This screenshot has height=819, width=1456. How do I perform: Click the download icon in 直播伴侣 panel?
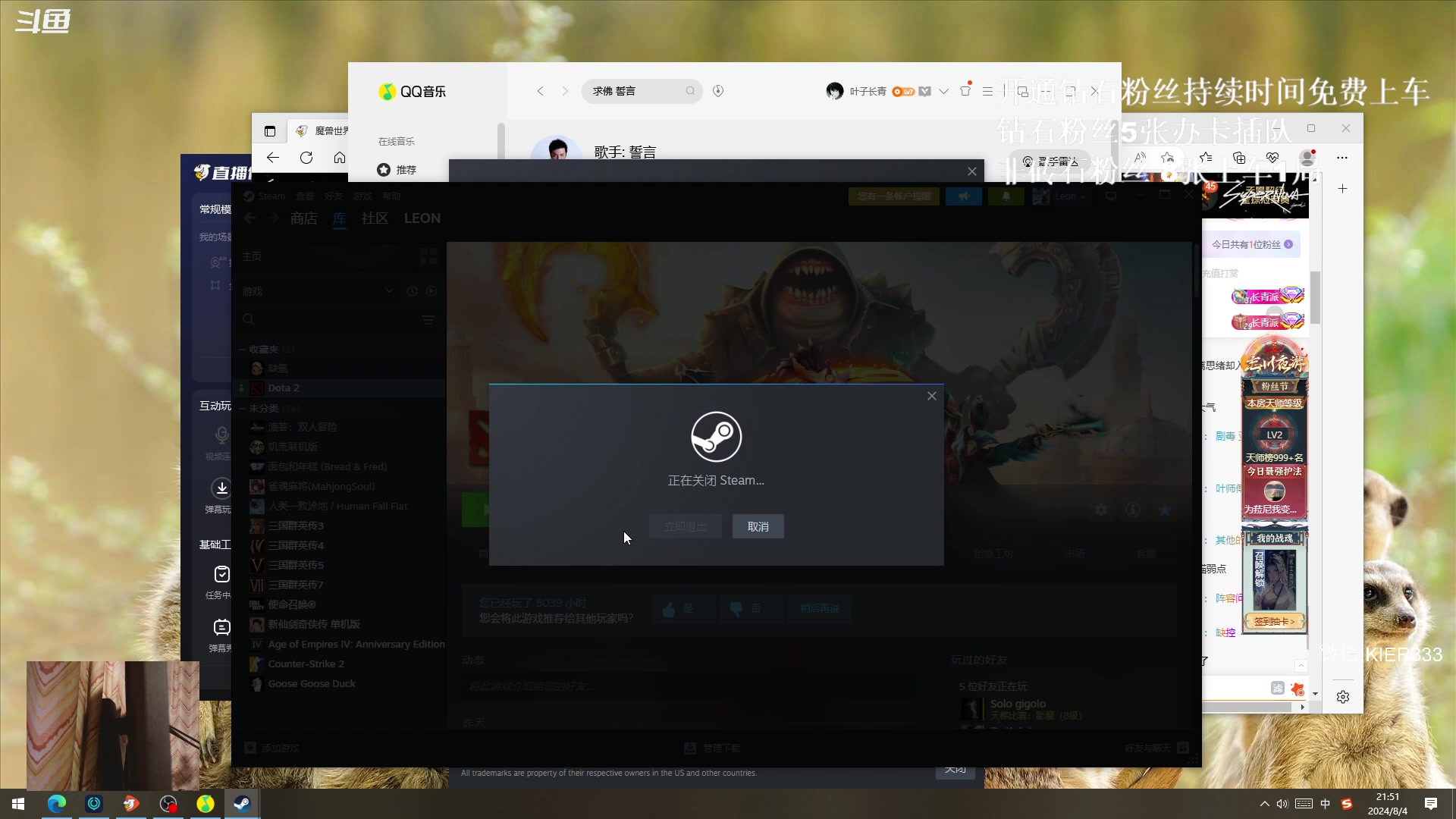pos(221,488)
